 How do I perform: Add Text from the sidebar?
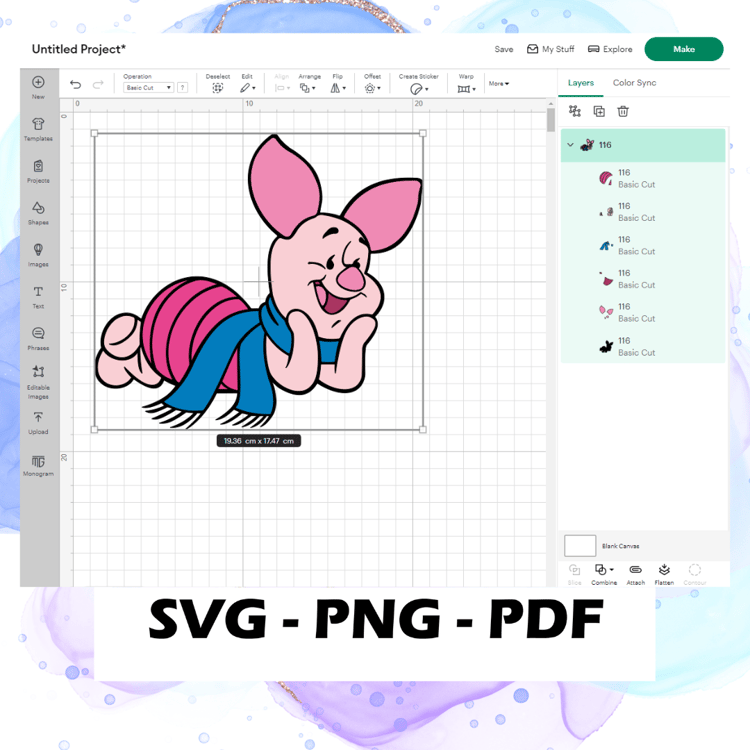[38, 297]
